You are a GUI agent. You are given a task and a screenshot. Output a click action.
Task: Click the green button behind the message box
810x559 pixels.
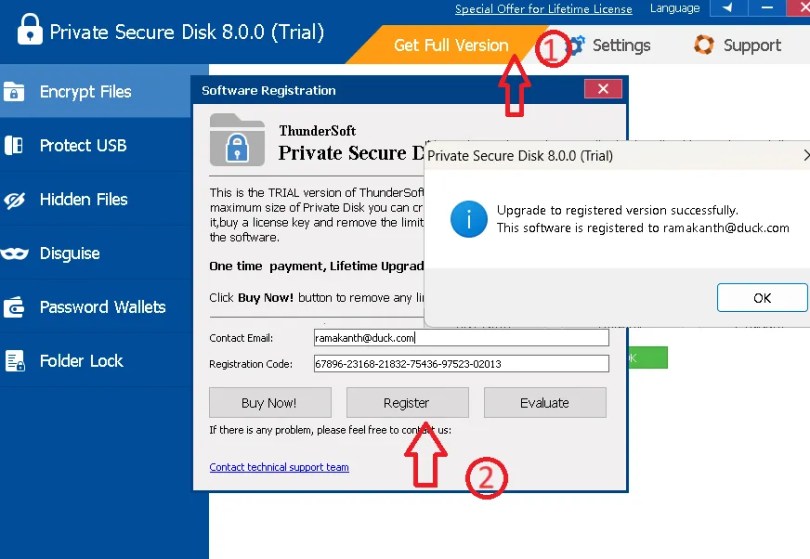click(x=648, y=358)
